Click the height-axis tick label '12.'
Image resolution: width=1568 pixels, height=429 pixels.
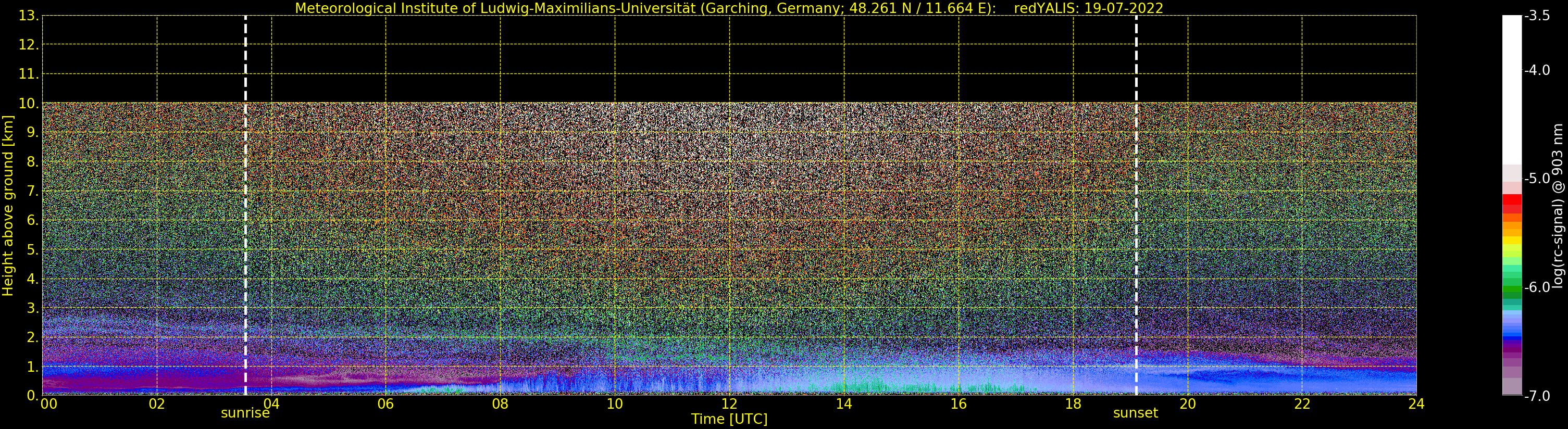tap(29, 45)
